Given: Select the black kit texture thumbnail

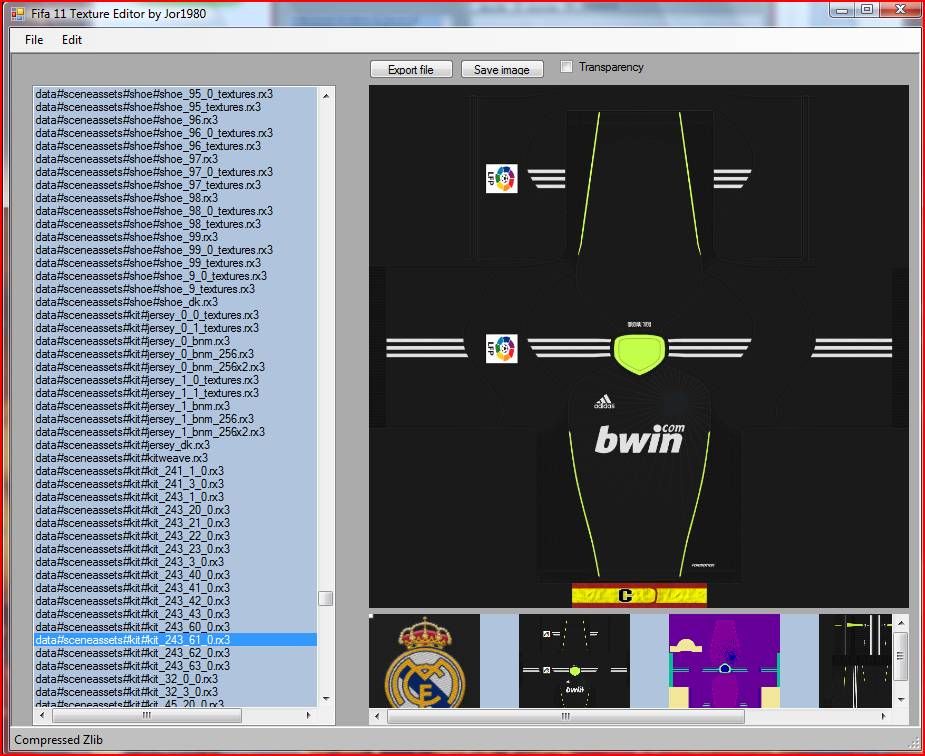Looking at the screenshot, I should [574, 661].
